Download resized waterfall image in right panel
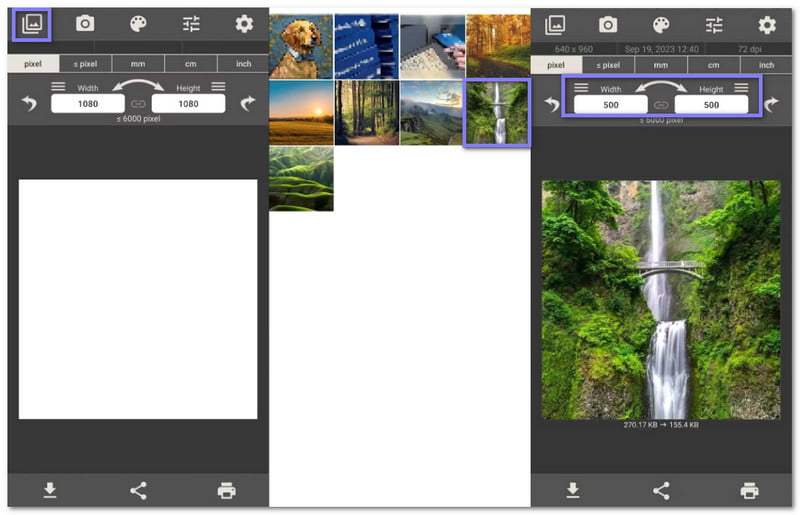Image resolution: width=800 pixels, height=515 pixels. [573, 490]
